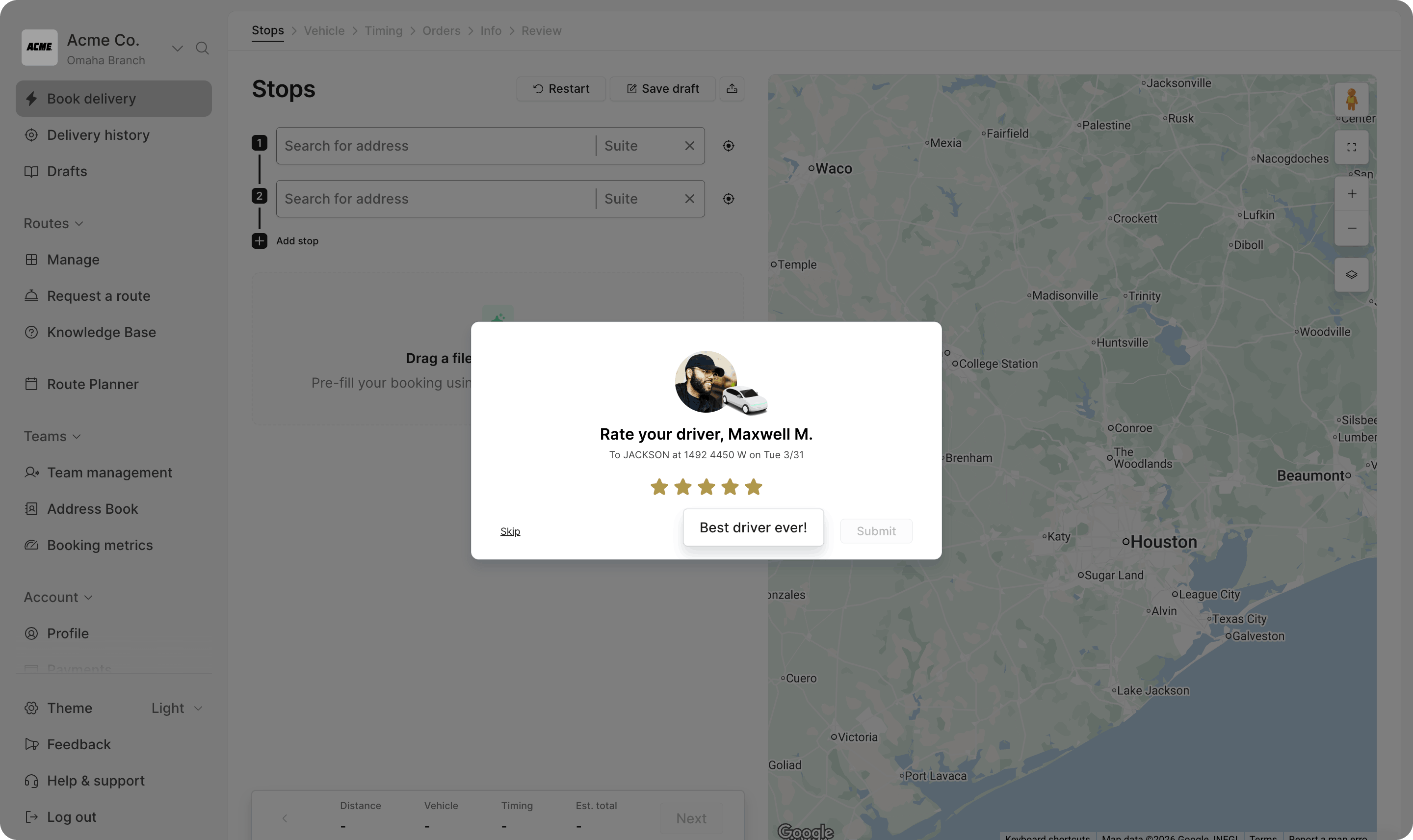
Task: Clear the stop 2 address field
Action: (689, 199)
